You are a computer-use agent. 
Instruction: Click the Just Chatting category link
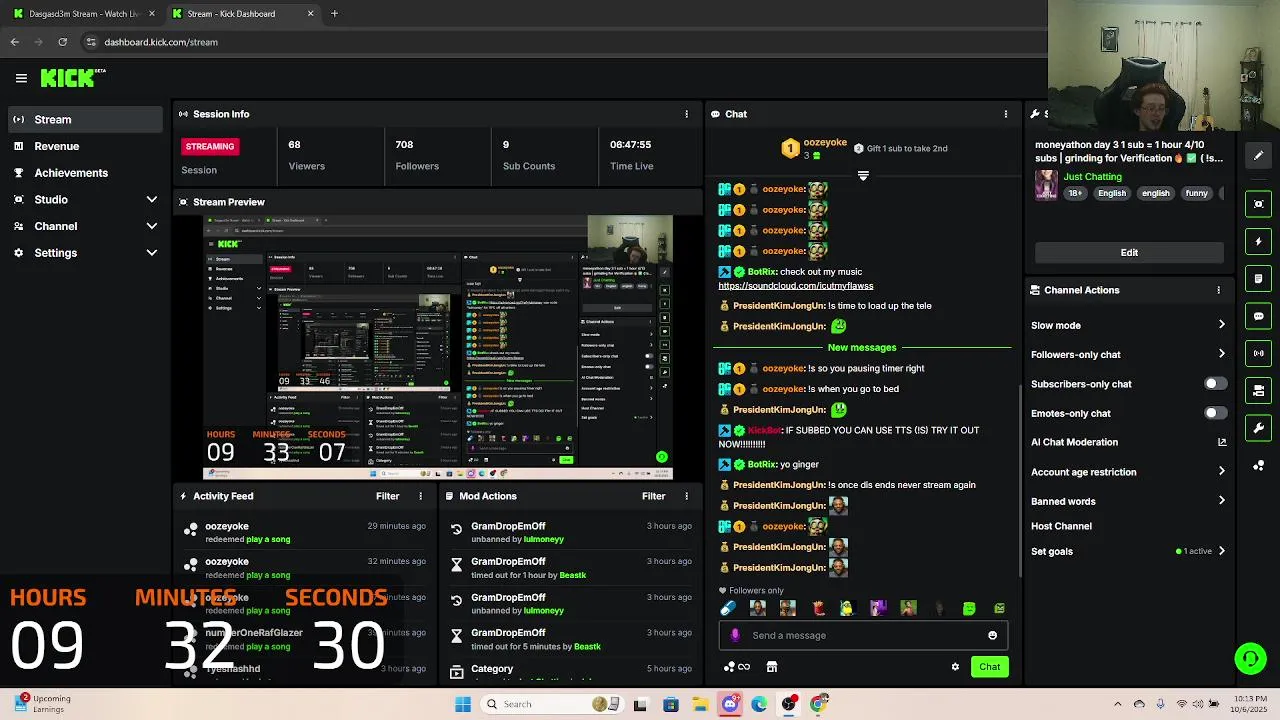[x=1092, y=177]
